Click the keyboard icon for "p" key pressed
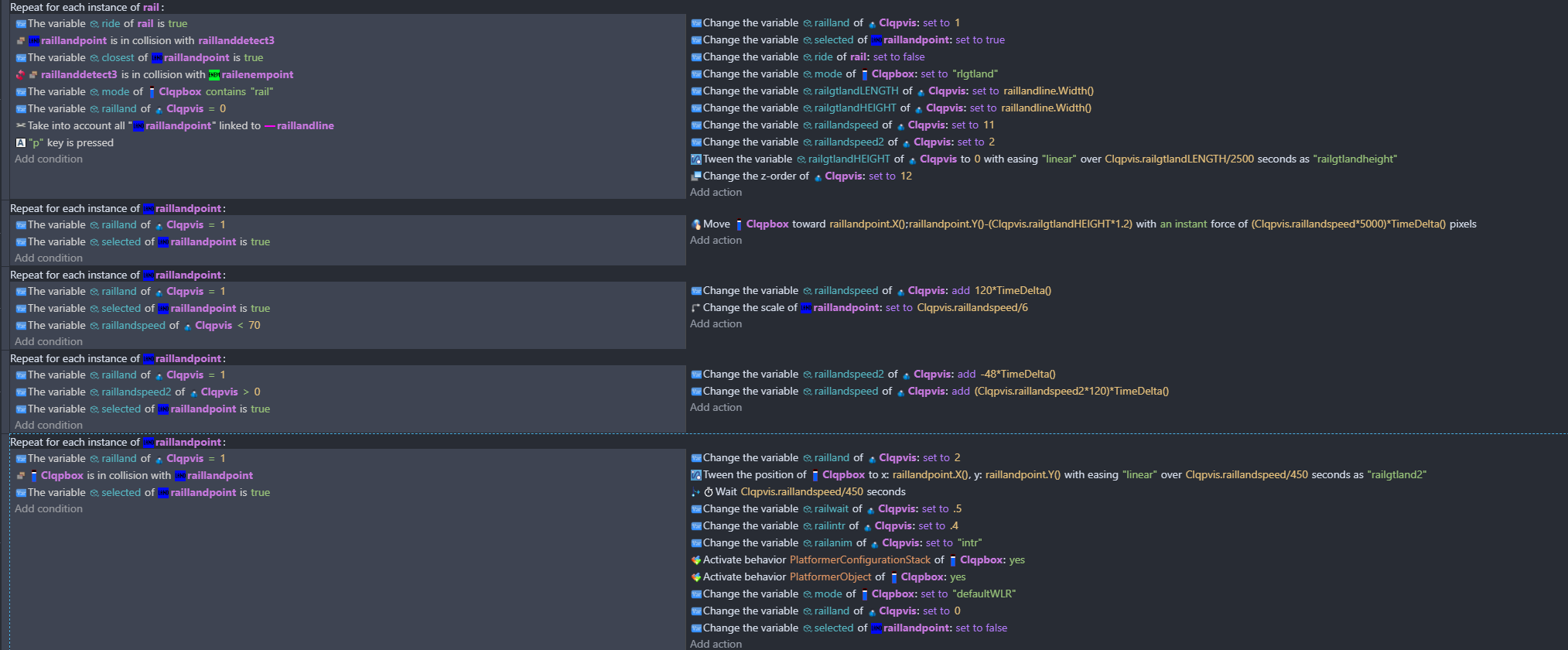The width and height of the screenshot is (1568, 650). click(x=21, y=143)
